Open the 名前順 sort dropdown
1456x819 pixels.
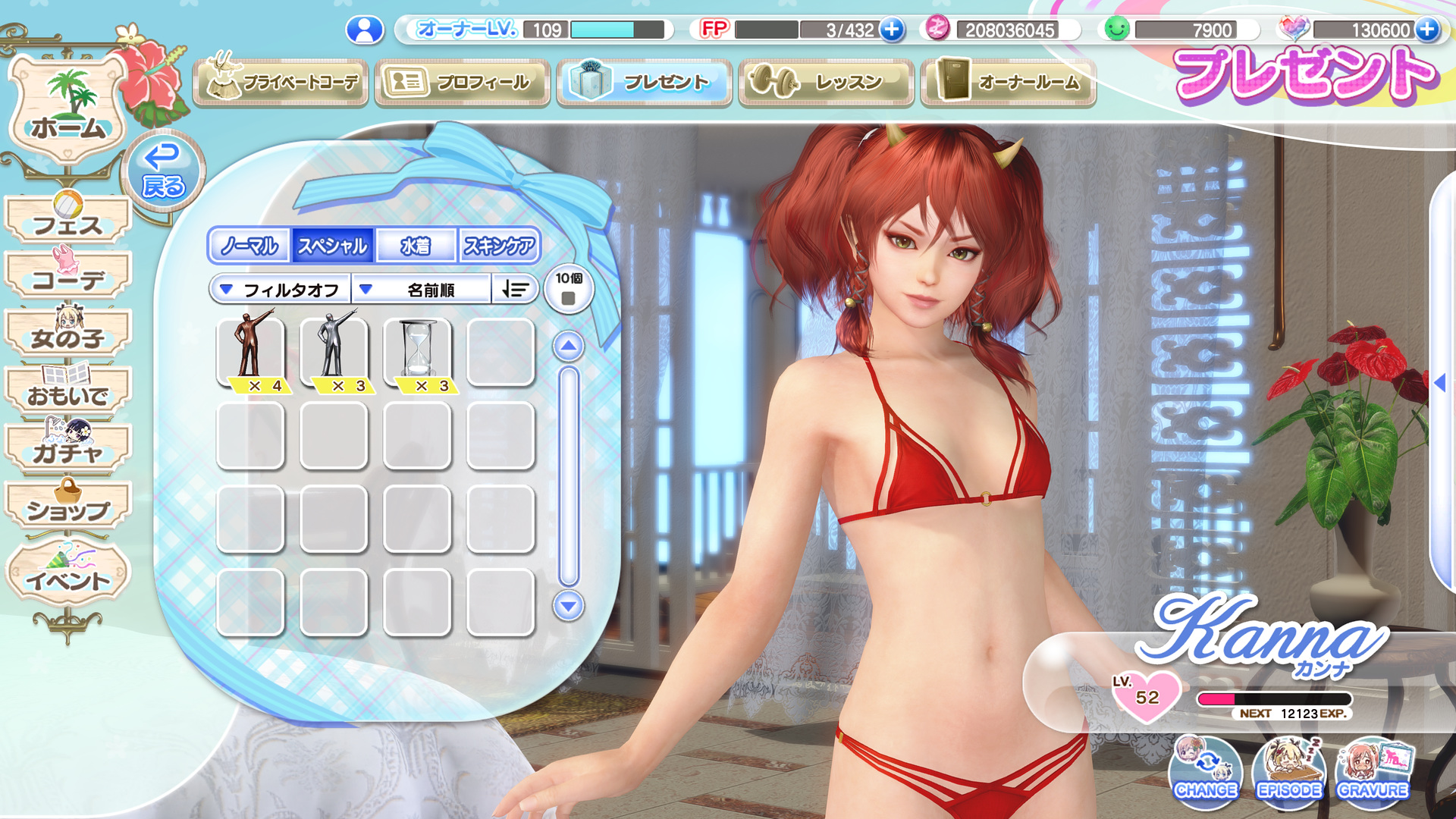click(x=422, y=290)
